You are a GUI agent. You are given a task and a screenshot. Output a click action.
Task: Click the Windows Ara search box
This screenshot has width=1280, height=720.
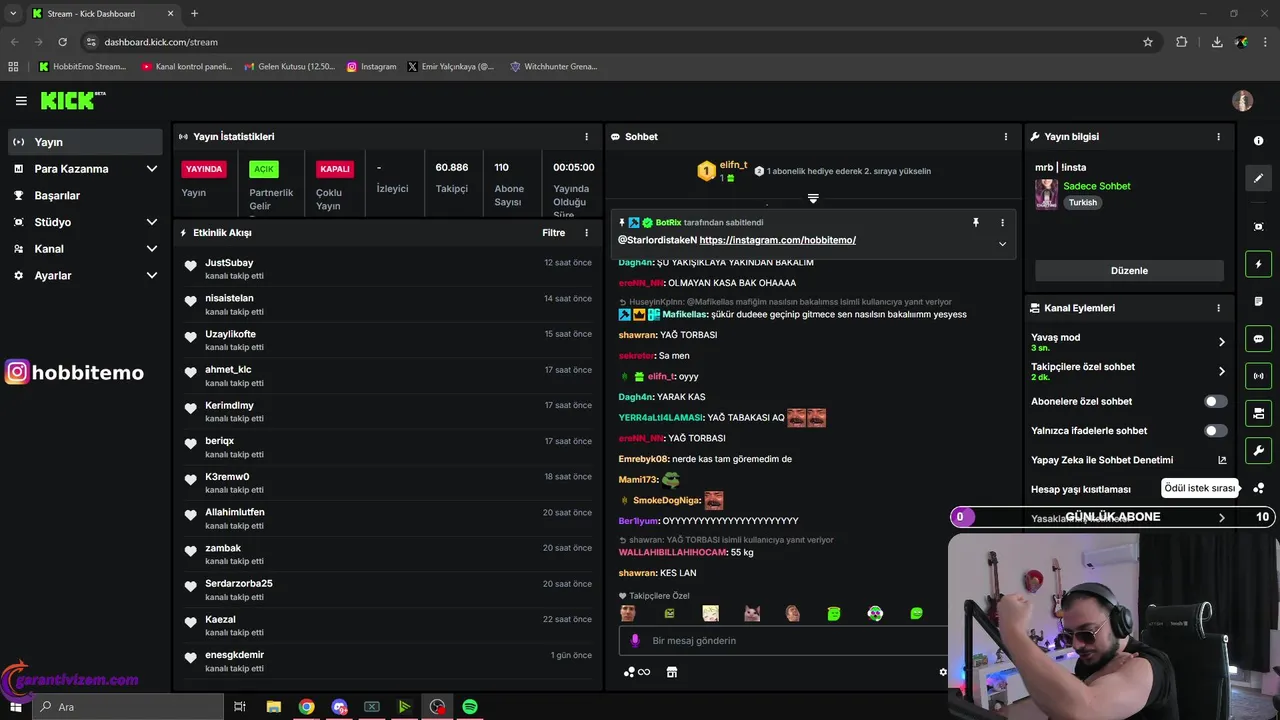128,707
